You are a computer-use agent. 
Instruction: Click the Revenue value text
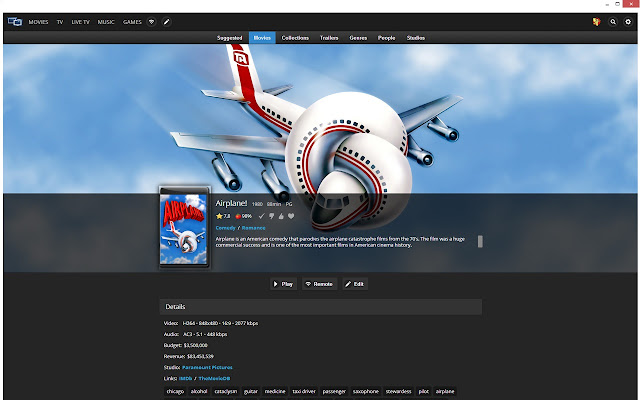(200, 356)
